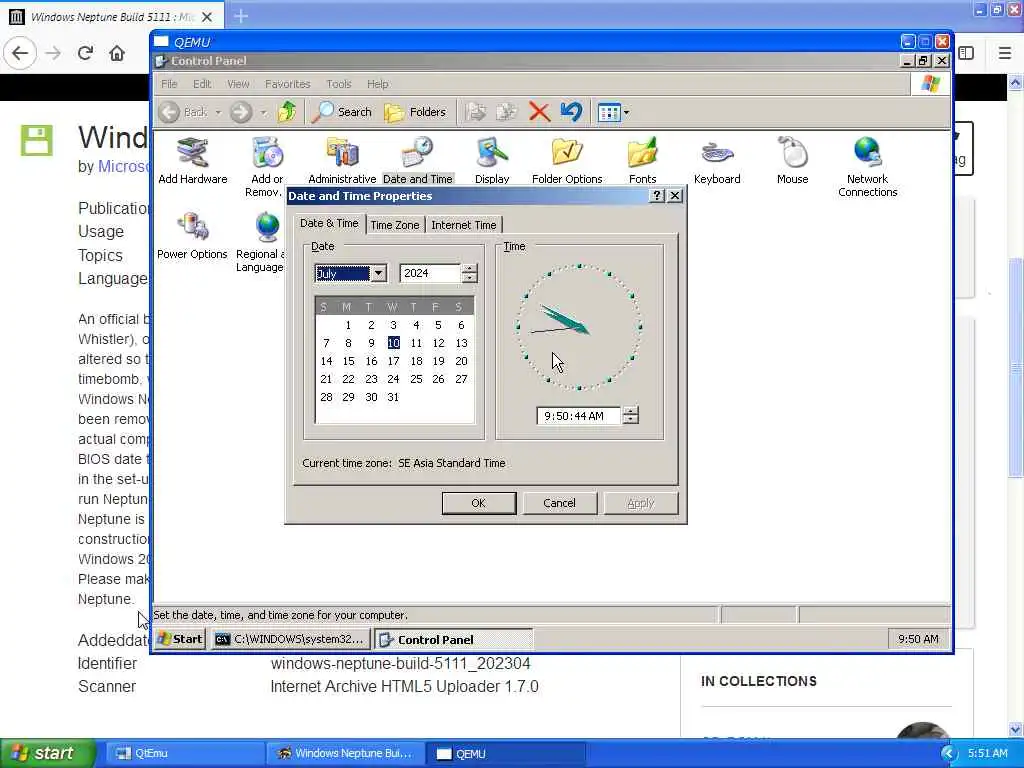Viewport: 1024px width, 768px height.
Task: Open the View menu
Action: click(x=238, y=84)
